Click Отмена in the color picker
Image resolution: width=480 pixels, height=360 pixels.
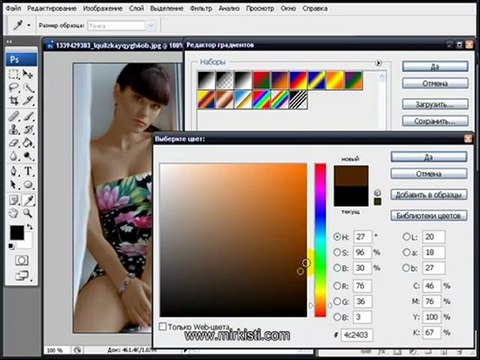429,174
